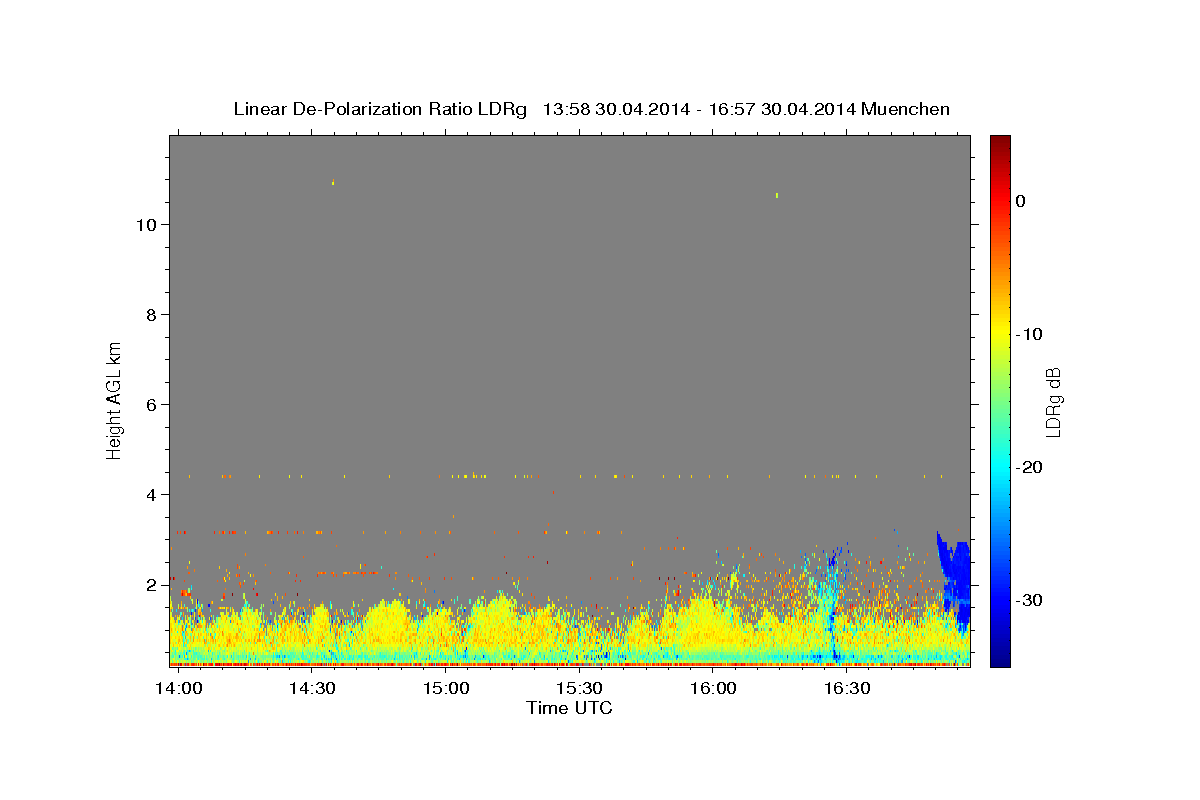The height and width of the screenshot is (800, 1200).
Task: Click the 15:00 time tick label
Action: tap(446, 689)
